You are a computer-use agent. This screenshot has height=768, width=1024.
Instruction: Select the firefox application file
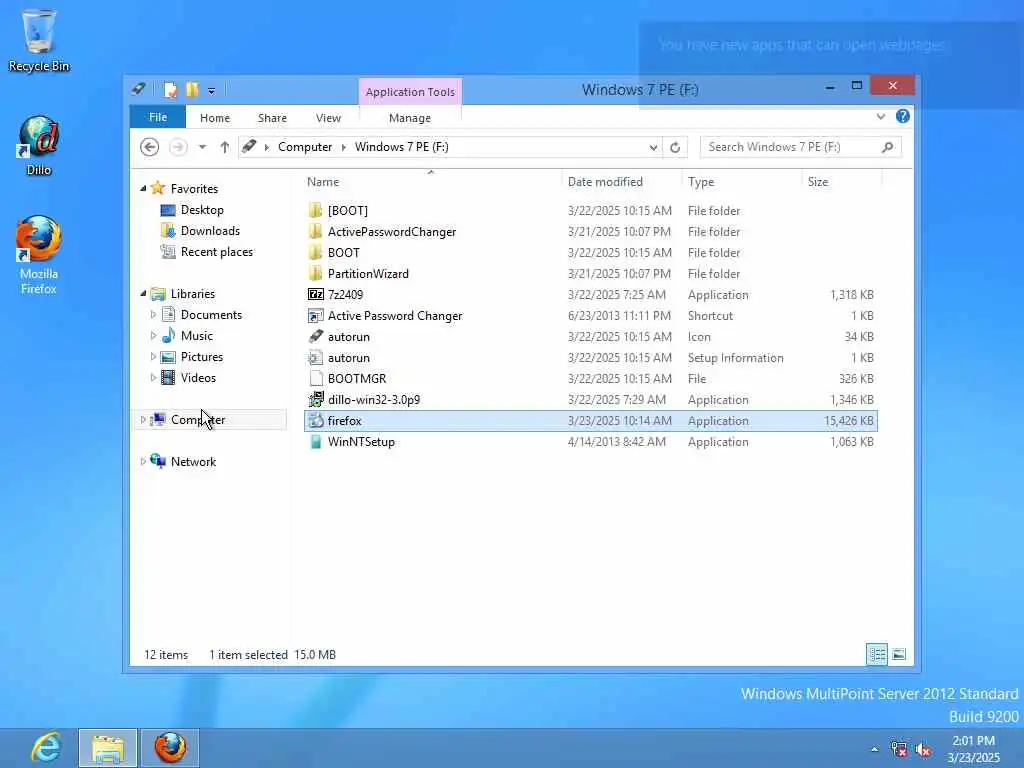coord(590,421)
